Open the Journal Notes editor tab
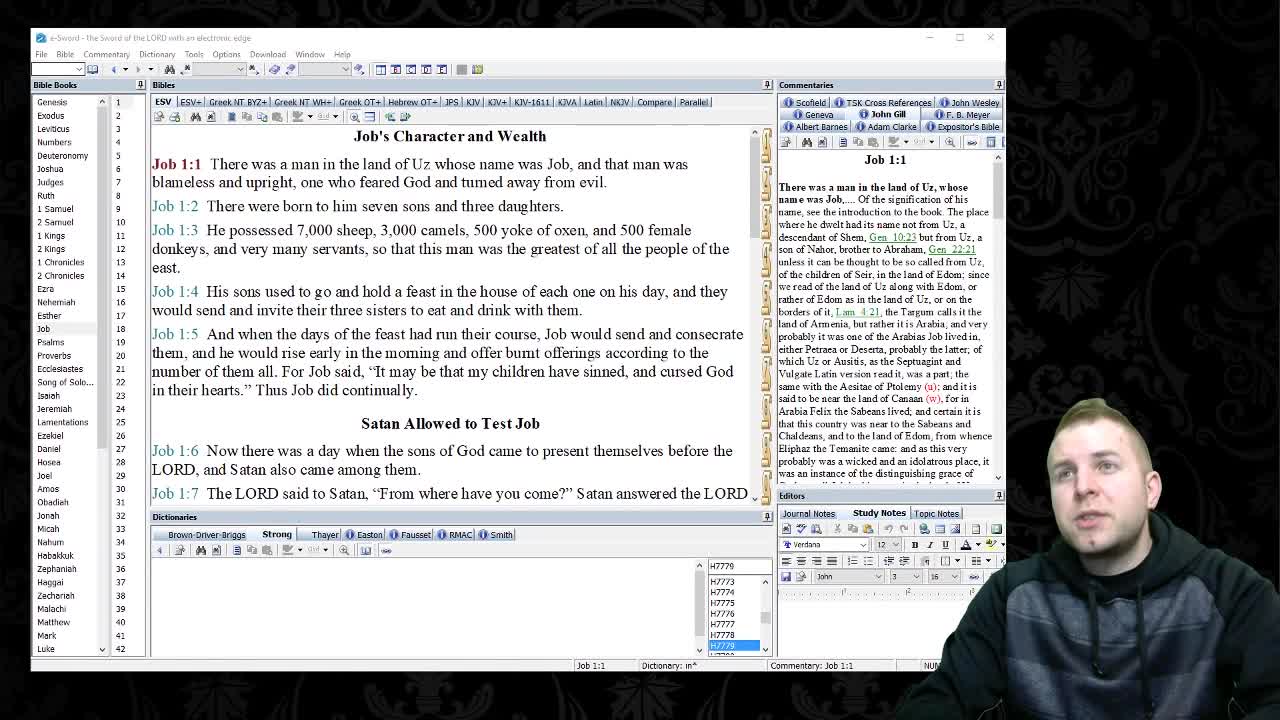The image size is (1280, 720). click(808, 514)
